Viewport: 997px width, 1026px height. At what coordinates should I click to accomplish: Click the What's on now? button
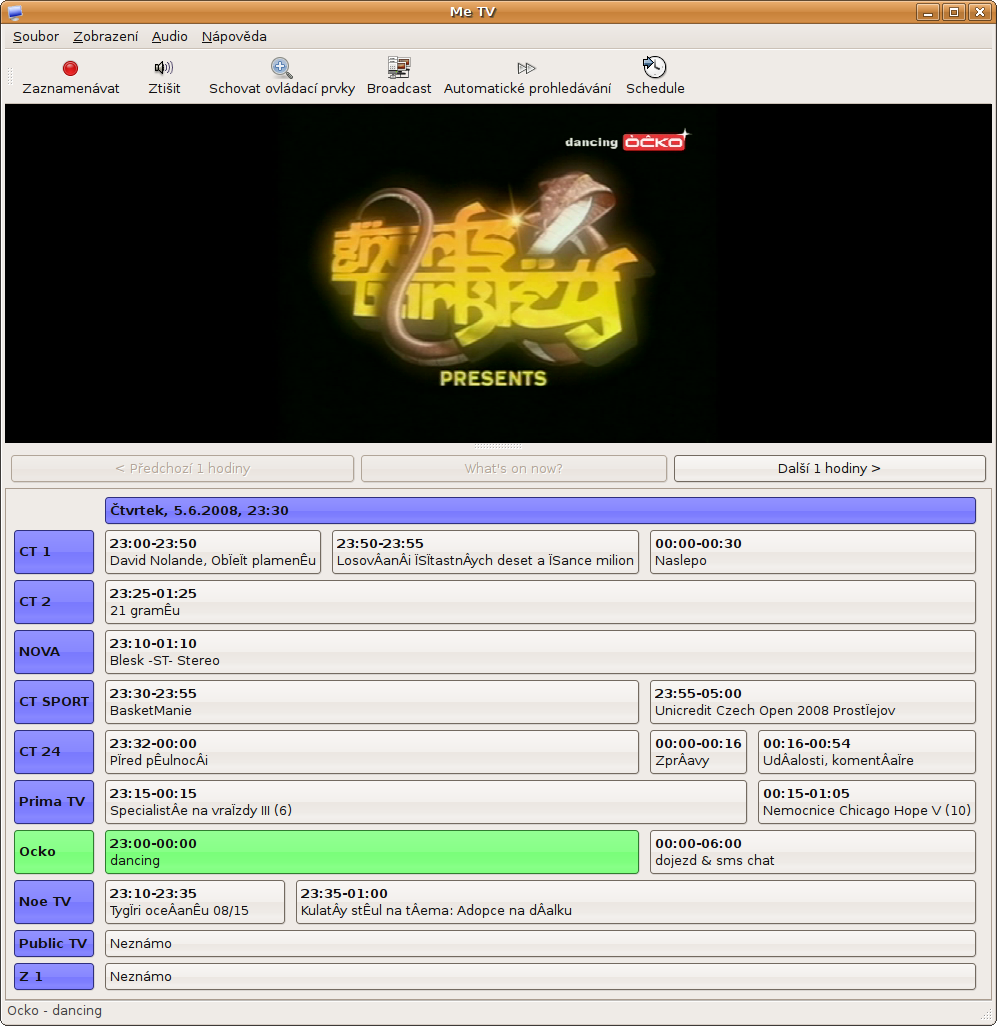pyautogui.click(x=514, y=469)
